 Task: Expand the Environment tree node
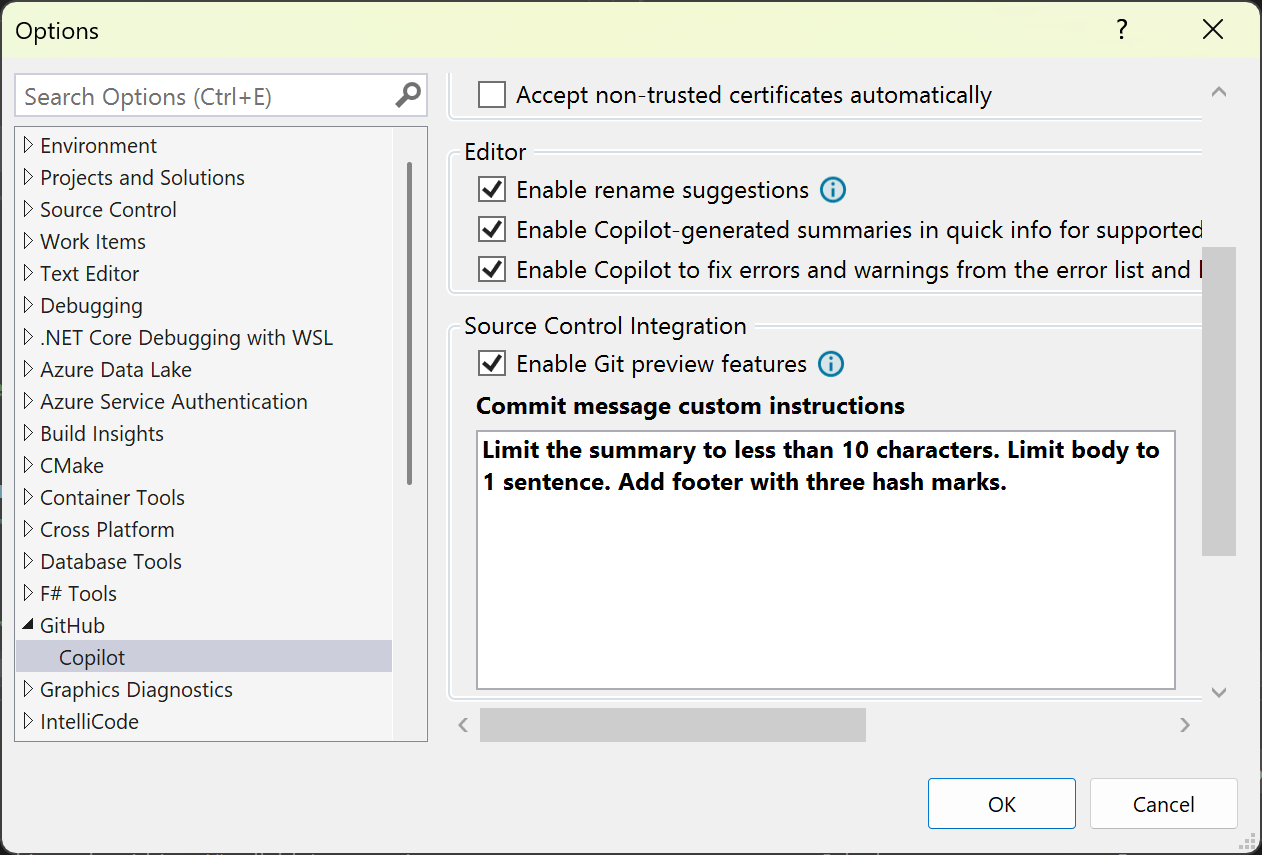[x=27, y=145]
